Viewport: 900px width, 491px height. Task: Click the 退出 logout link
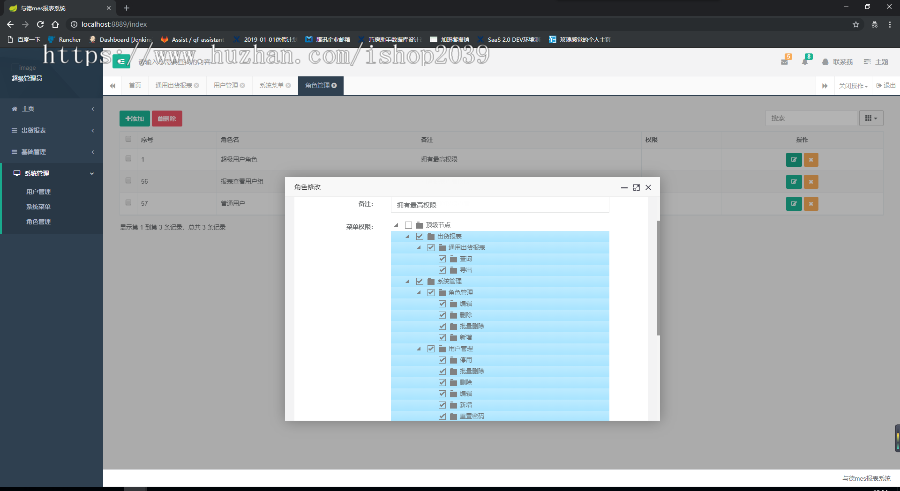(886, 86)
